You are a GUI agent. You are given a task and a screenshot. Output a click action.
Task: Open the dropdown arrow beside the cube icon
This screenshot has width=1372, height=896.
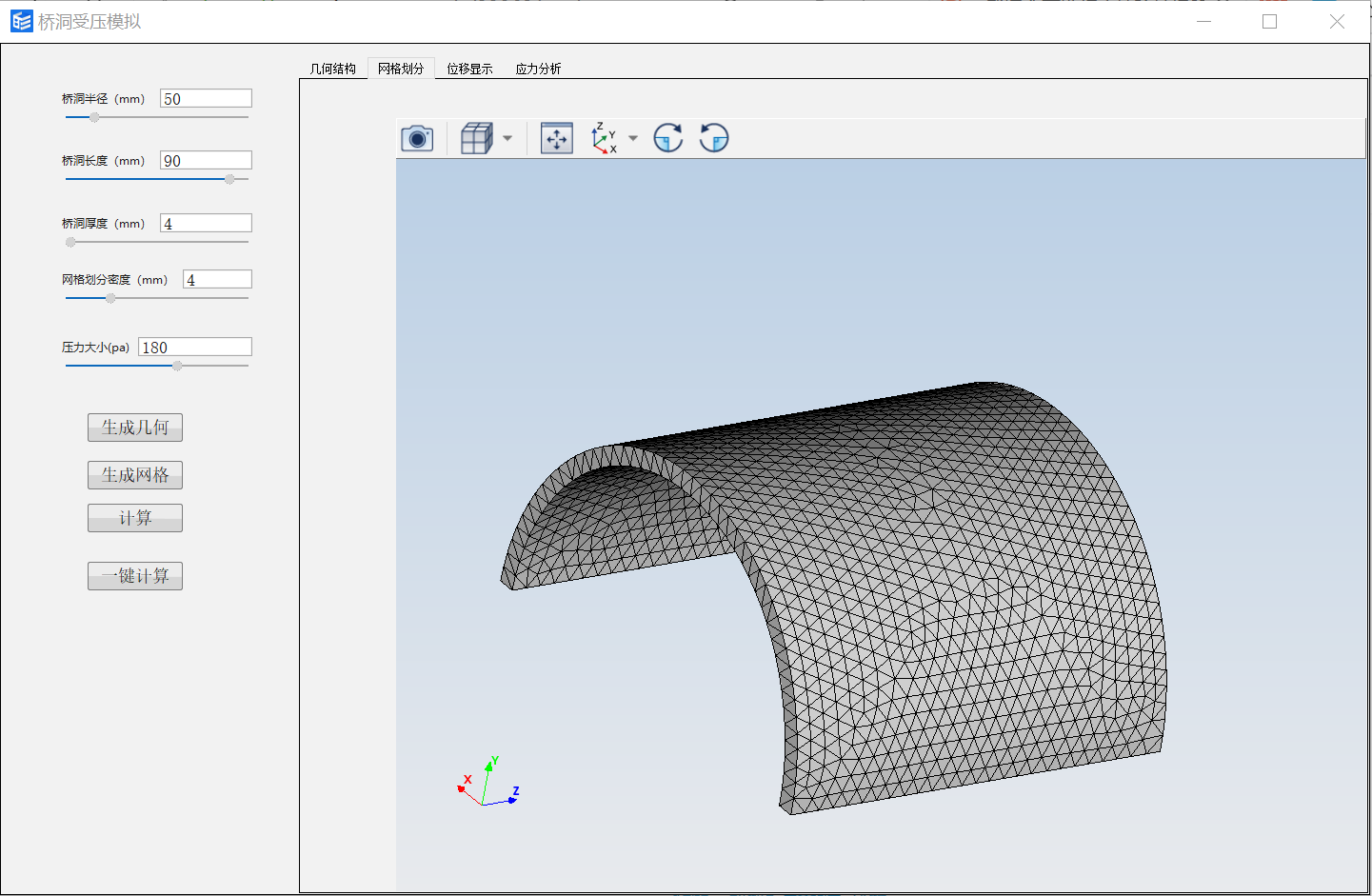[x=507, y=139]
